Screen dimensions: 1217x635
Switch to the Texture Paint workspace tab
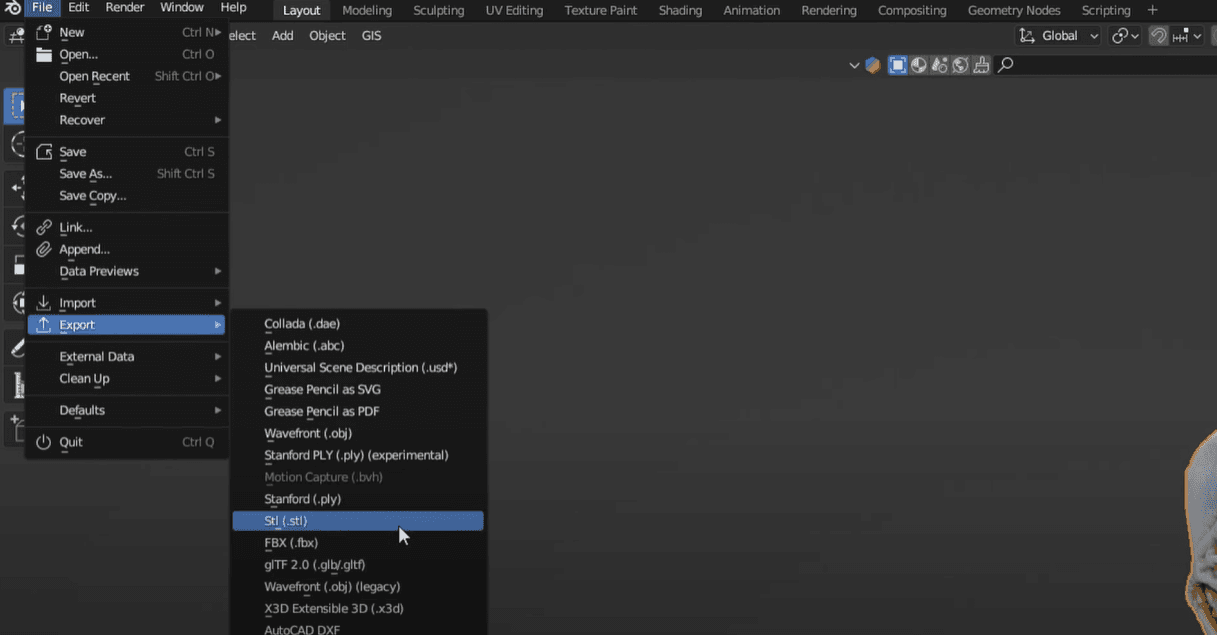click(601, 10)
